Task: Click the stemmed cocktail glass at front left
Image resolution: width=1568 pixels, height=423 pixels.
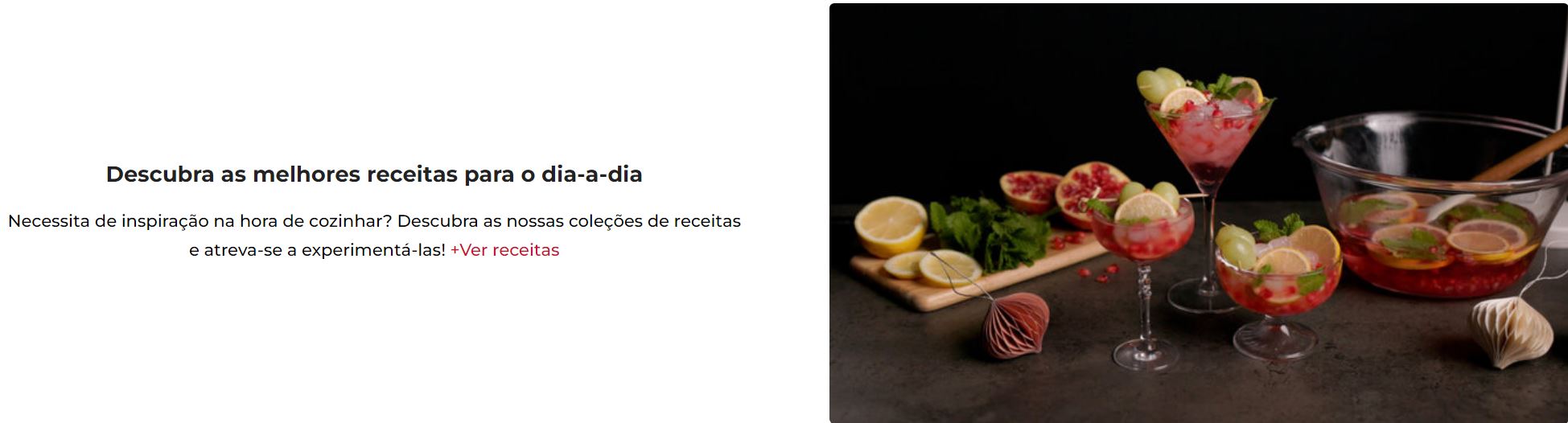Action: (x=1142, y=277)
